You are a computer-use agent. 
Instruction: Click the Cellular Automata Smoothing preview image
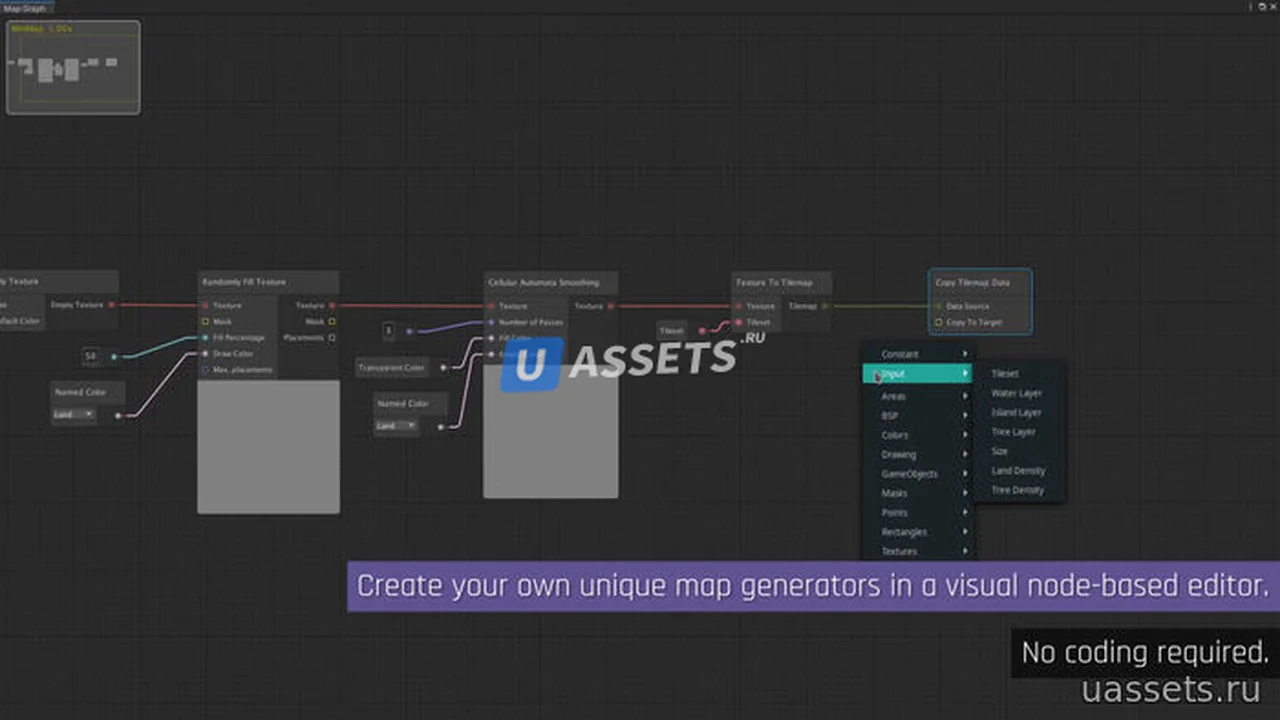click(551, 430)
